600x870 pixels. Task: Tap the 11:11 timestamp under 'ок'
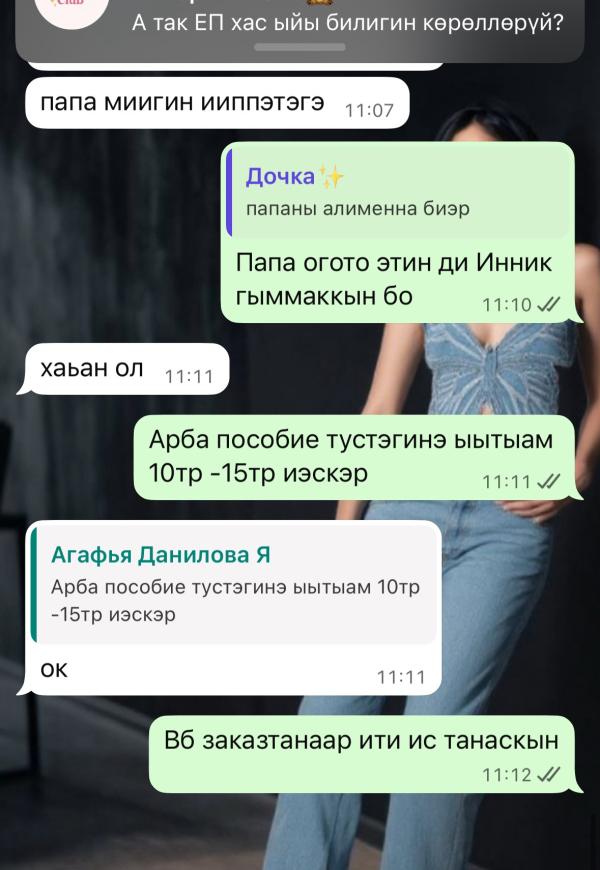401,677
